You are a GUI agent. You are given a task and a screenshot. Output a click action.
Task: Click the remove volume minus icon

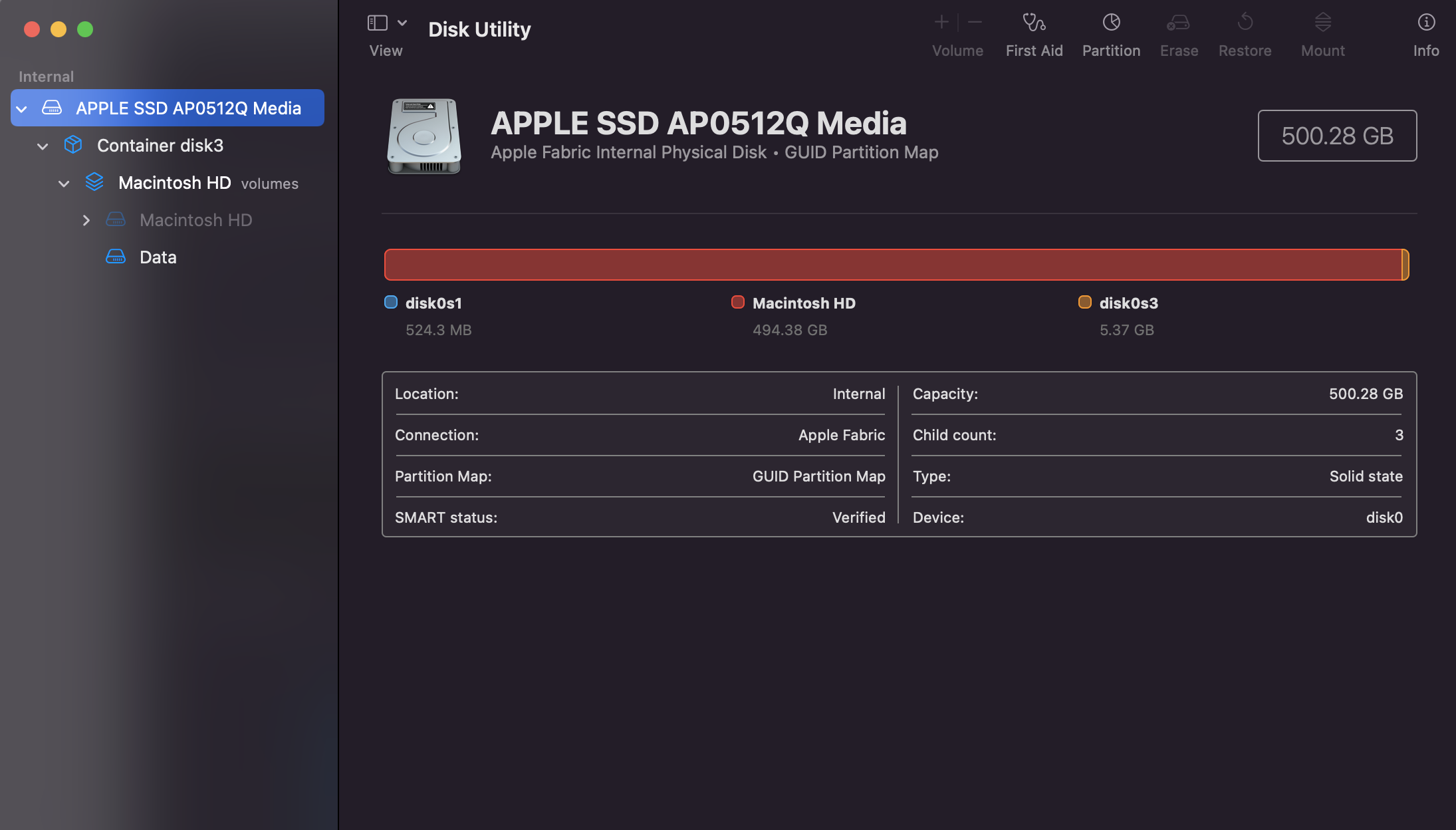[975, 22]
